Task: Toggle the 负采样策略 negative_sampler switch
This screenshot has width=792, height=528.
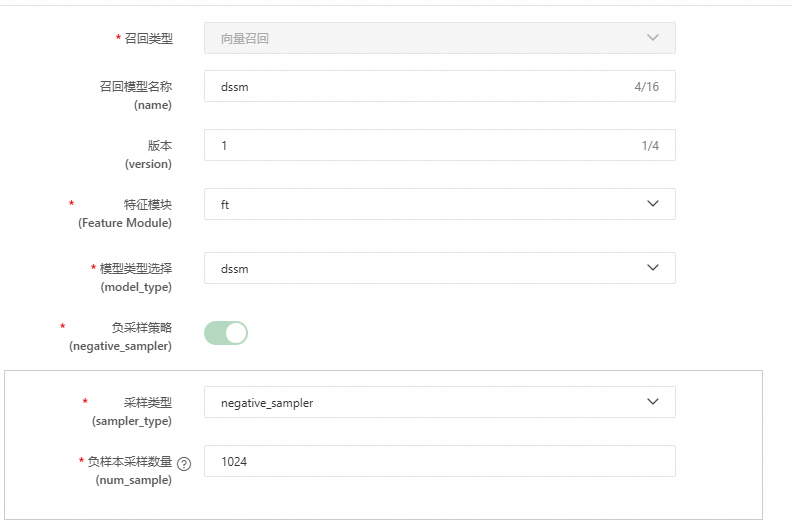Action: point(226,333)
